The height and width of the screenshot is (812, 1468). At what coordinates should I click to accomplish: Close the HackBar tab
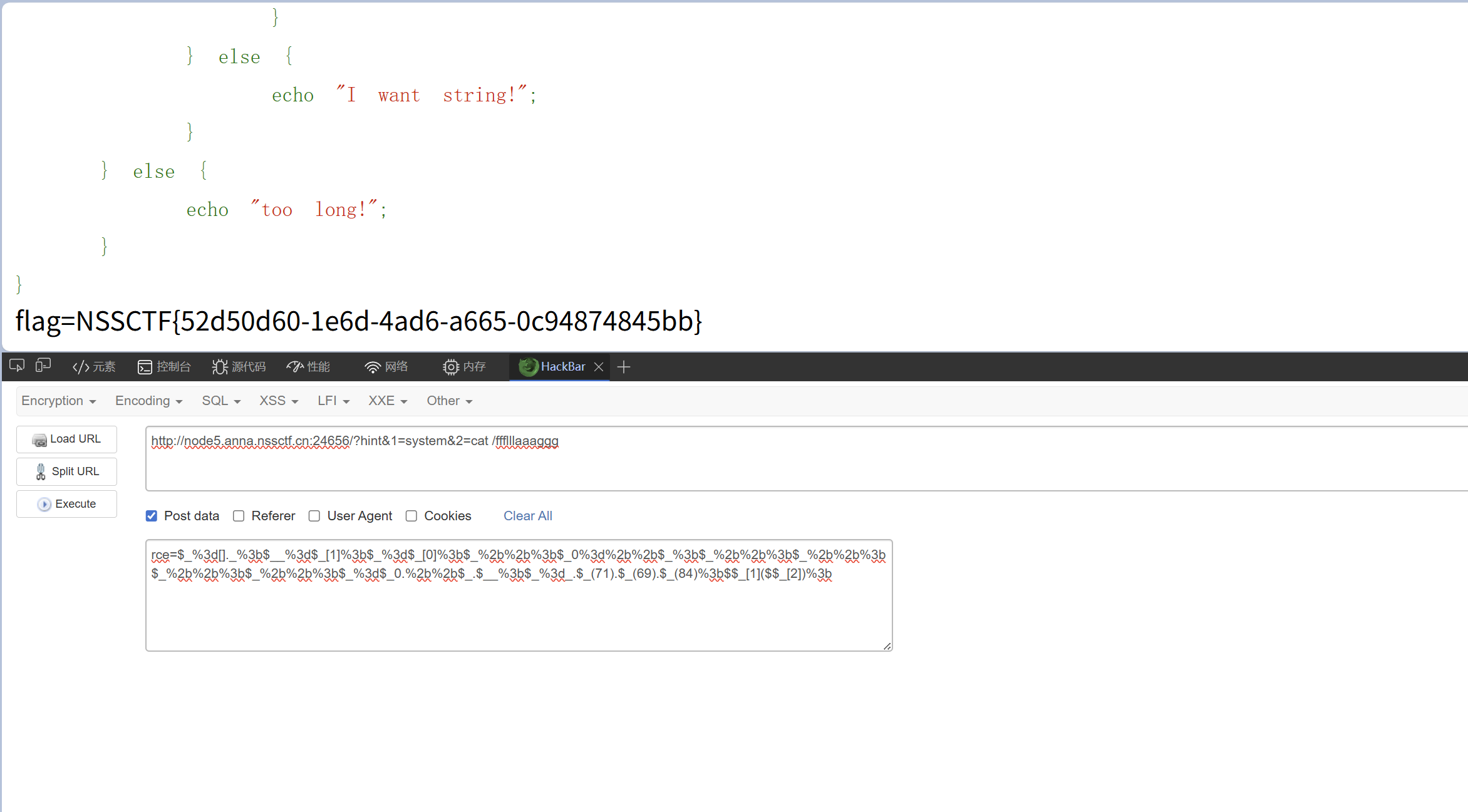[x=599, y=367]
